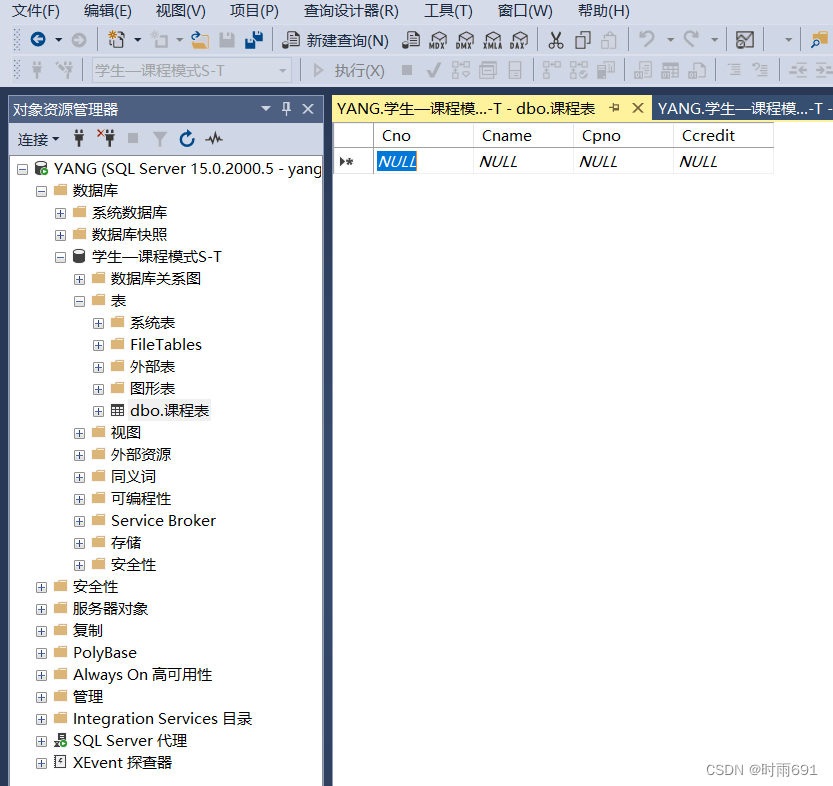Open the 工具(T) menu

(448, 11)
